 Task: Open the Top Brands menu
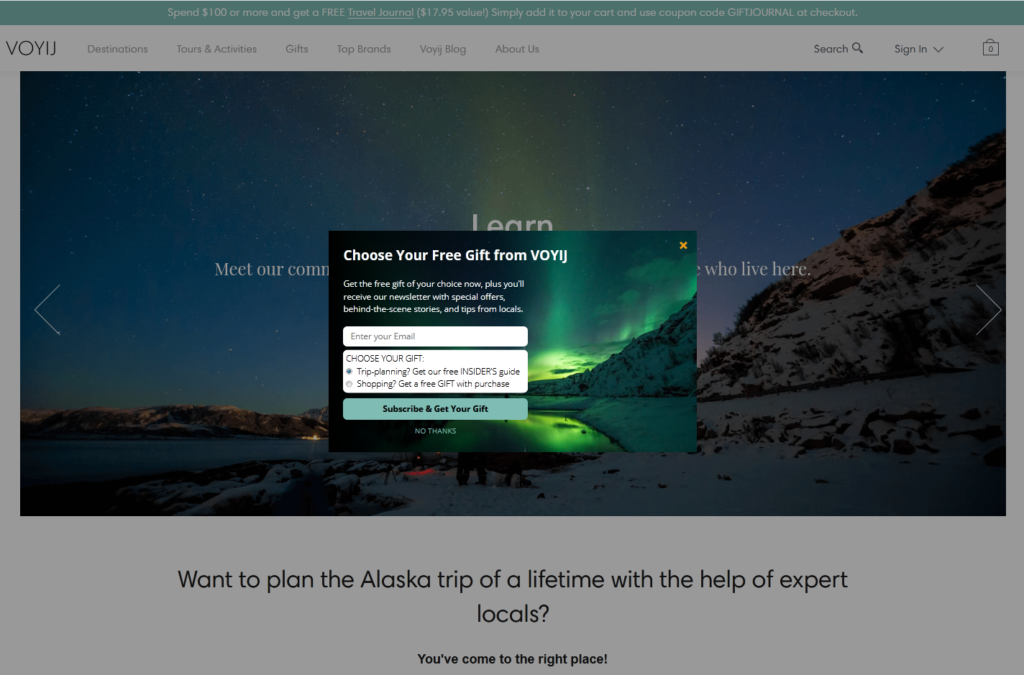click(x=363, y=49)
